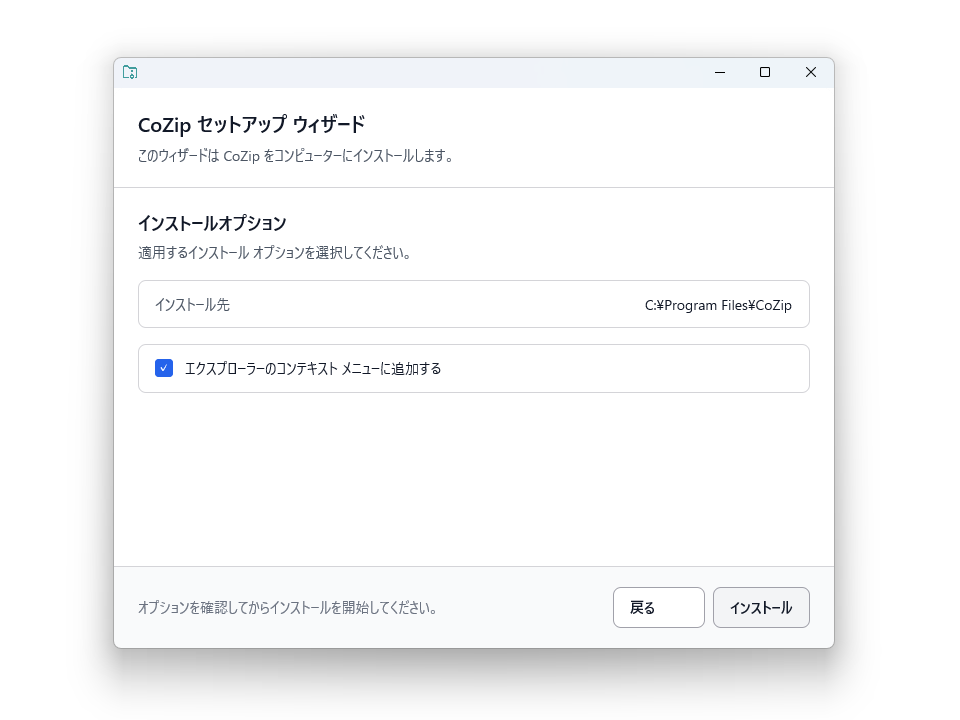
Task: Close the CoZip setup wizard
Action: click(811, 72)
